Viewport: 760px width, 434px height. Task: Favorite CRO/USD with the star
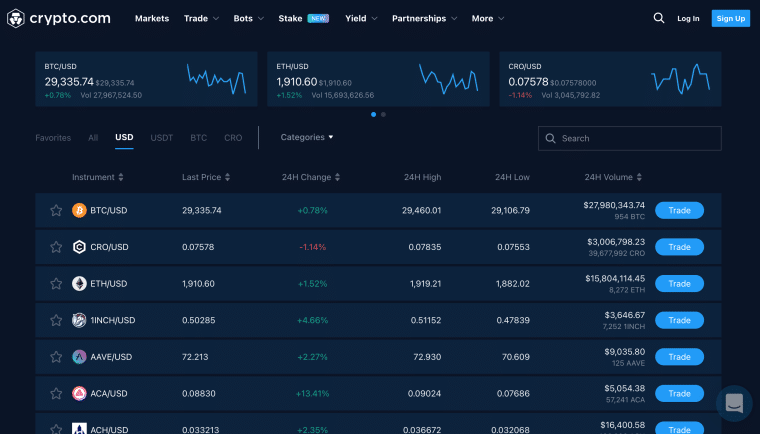[56, 247]
